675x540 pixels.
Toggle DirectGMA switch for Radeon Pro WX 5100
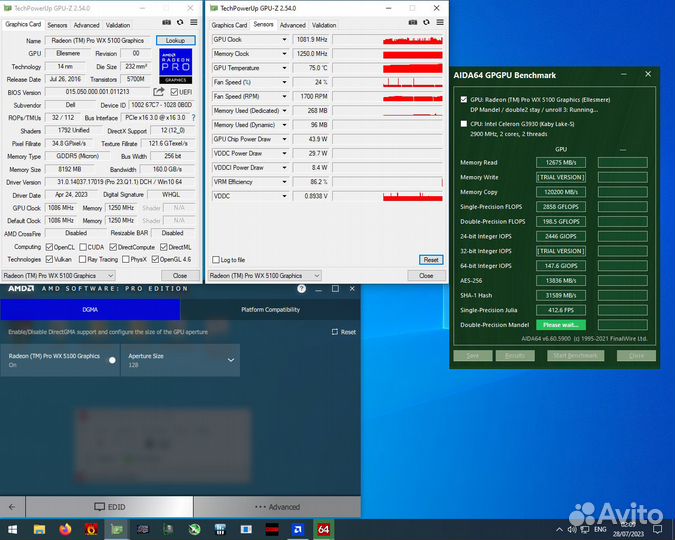[112, 360]
